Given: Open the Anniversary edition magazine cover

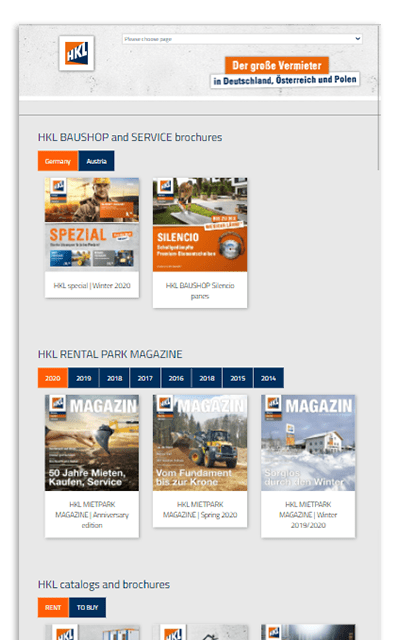Looking at the screenshot, I should coord(92,442).
